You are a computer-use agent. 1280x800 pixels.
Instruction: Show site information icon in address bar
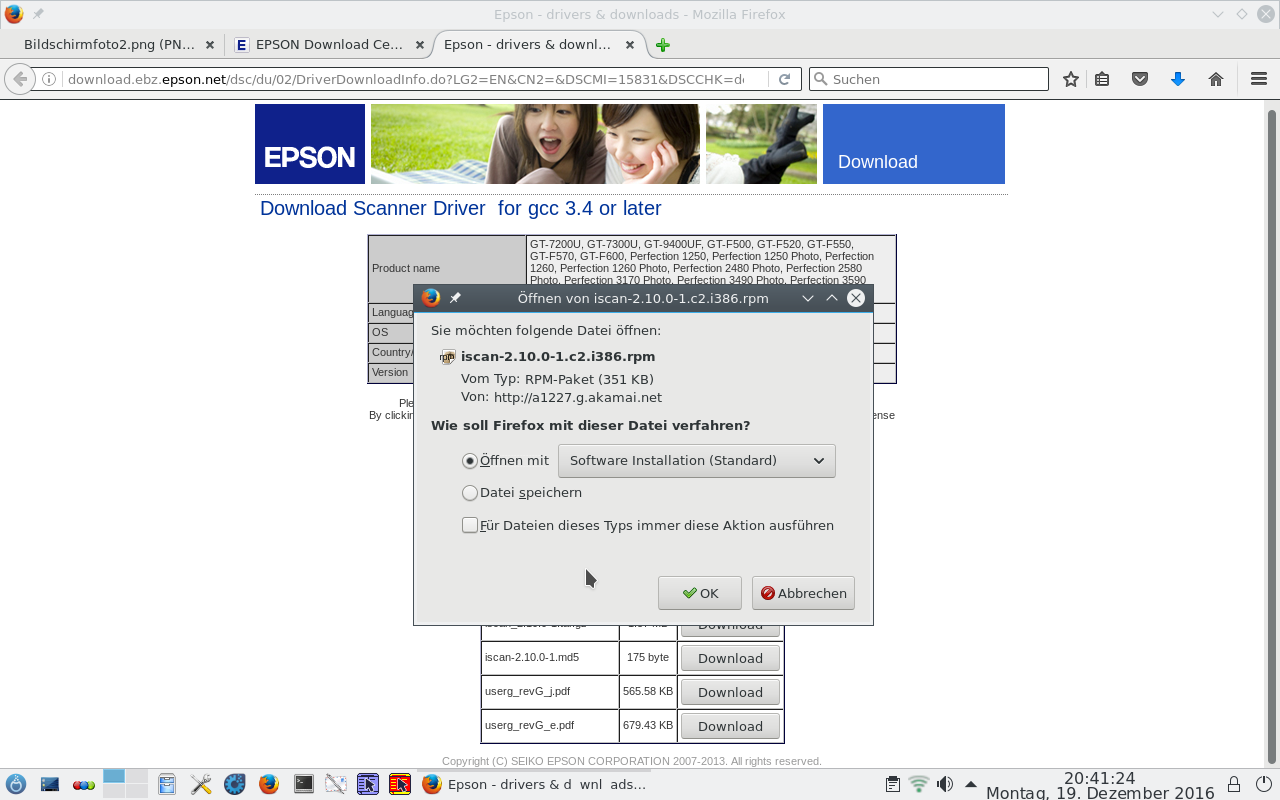tap(49, 79)
